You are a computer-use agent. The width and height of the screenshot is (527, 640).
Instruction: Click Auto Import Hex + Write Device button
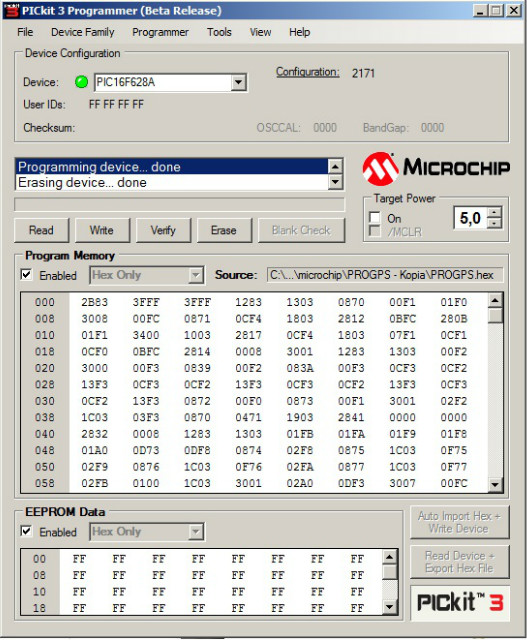coord(460,522)
